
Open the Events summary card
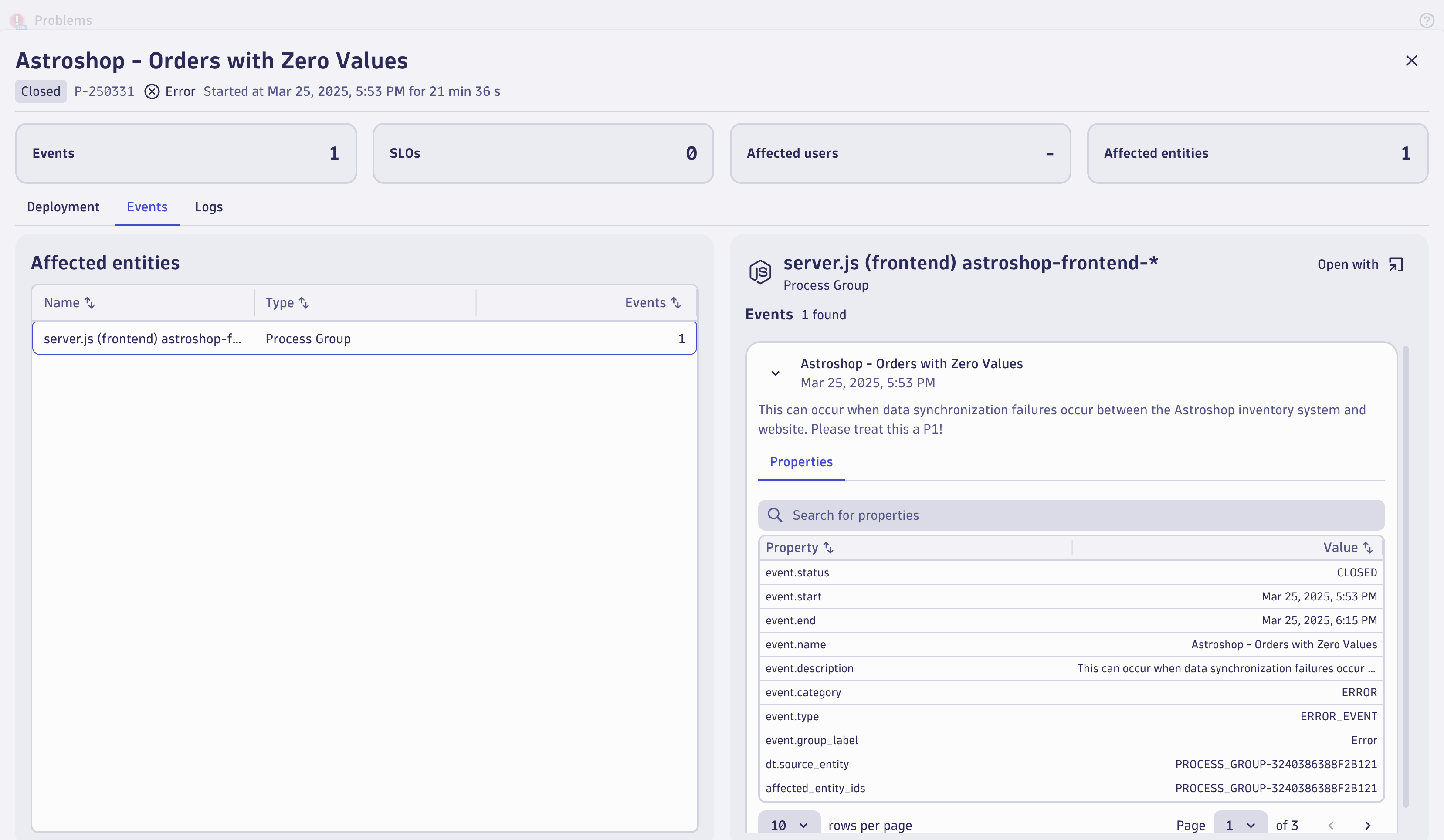pyautogui.click(x=186, y=153)
